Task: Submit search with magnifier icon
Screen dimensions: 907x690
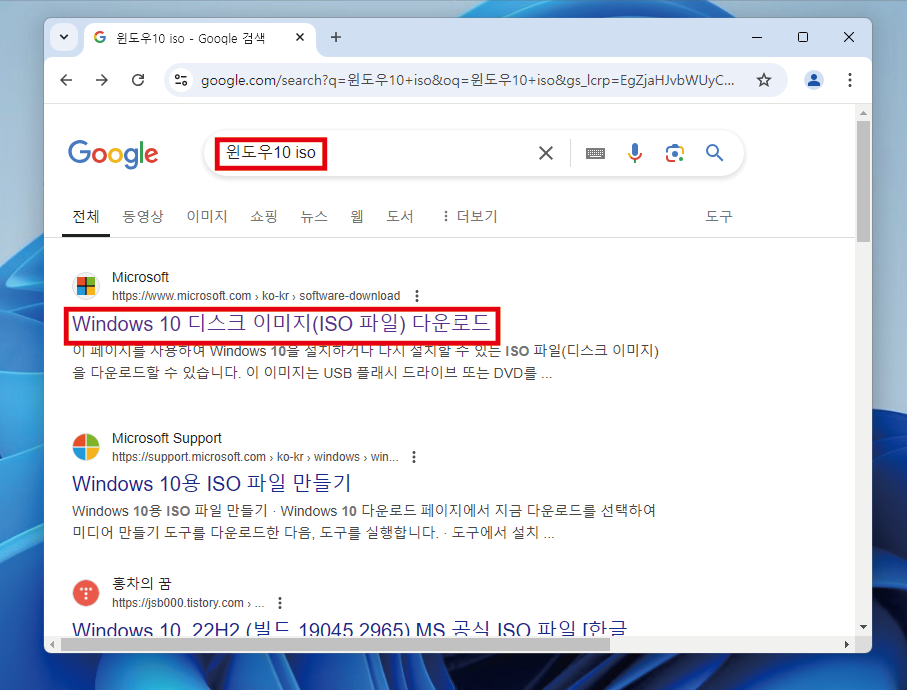Action: tap(714, 153)
